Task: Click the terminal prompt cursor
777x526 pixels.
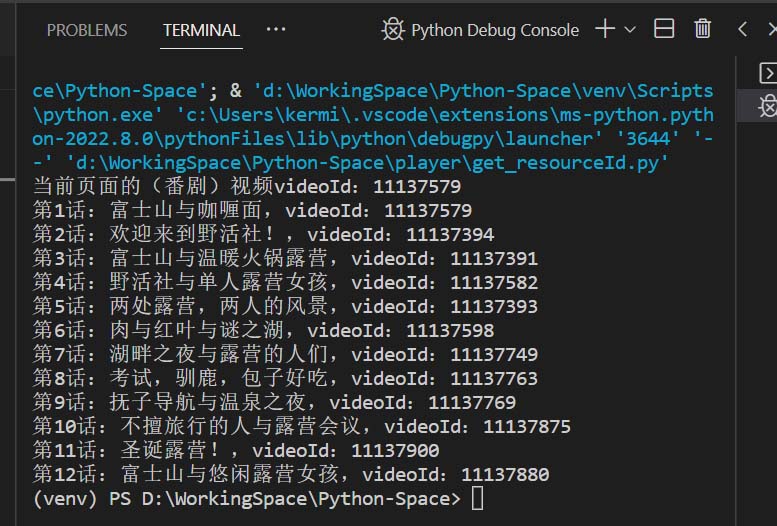Action: pyautogui.click(x=477, y=498)
